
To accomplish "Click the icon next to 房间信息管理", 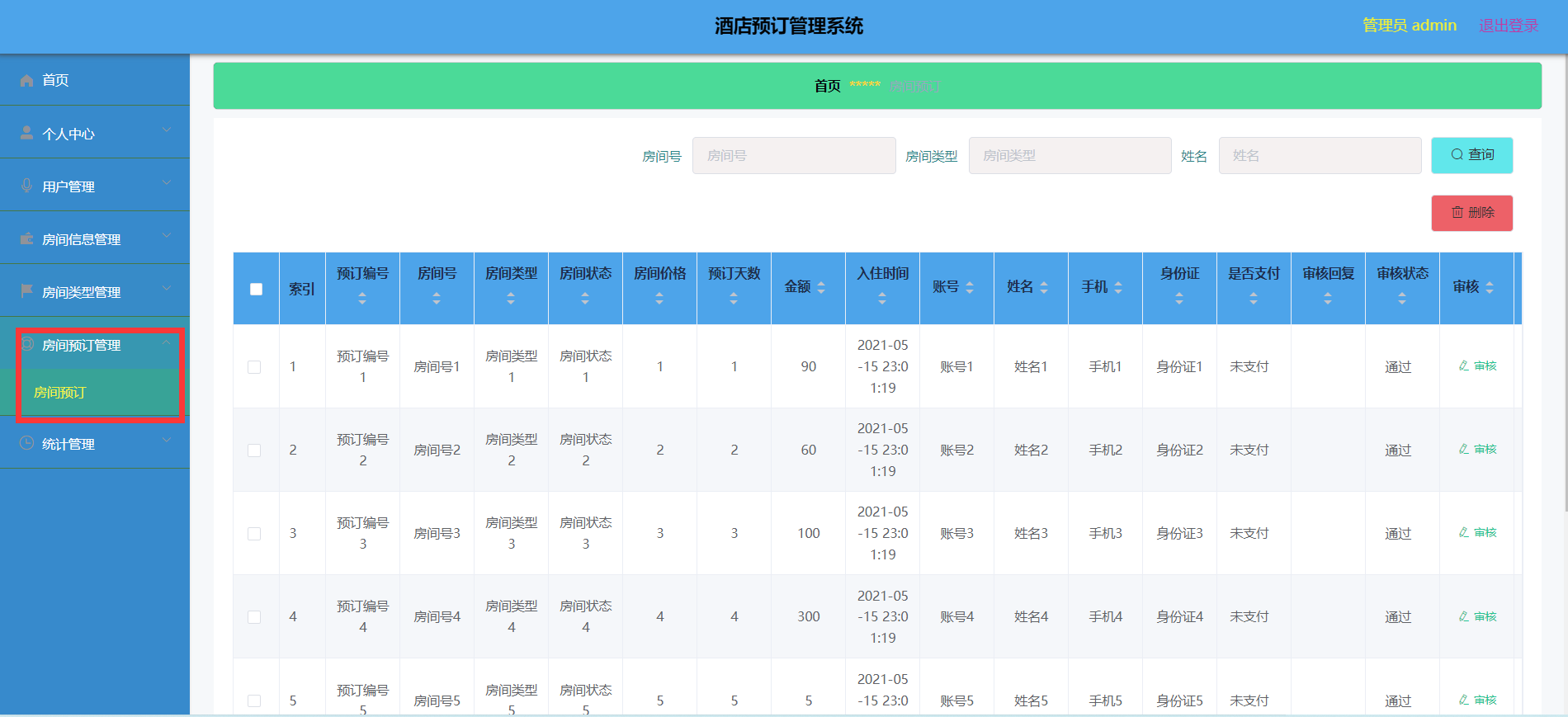I will [x=26, y=238].
